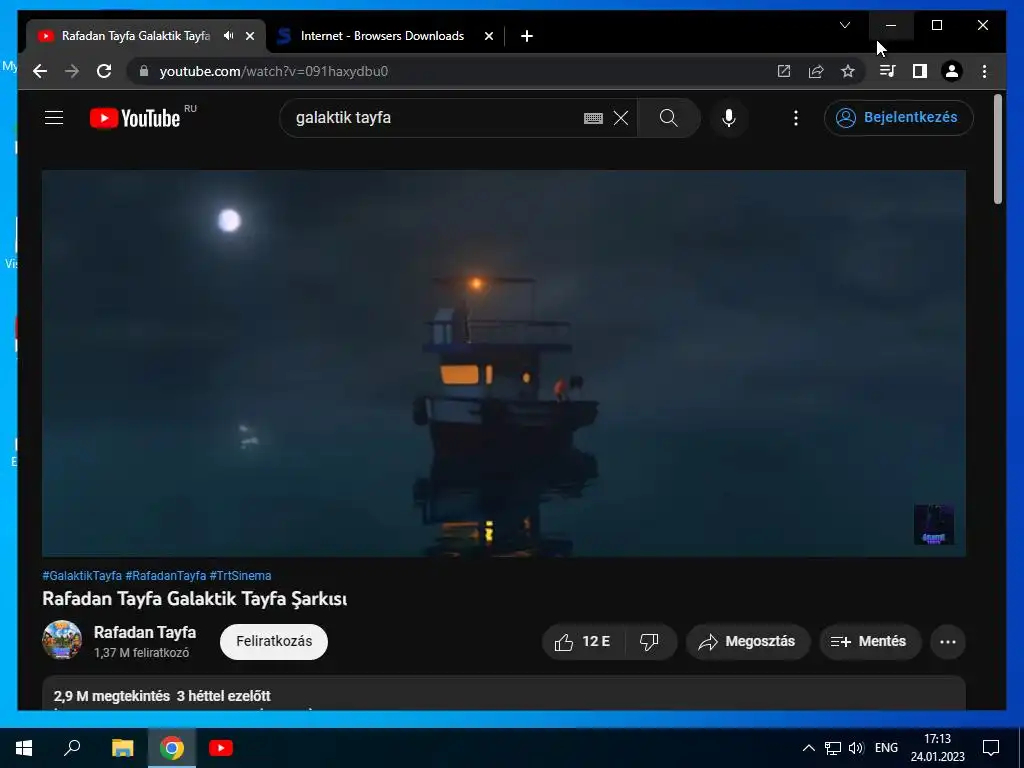Click the page vertical scrollbar thumb
1024x768 pixels.
point(997,150)
